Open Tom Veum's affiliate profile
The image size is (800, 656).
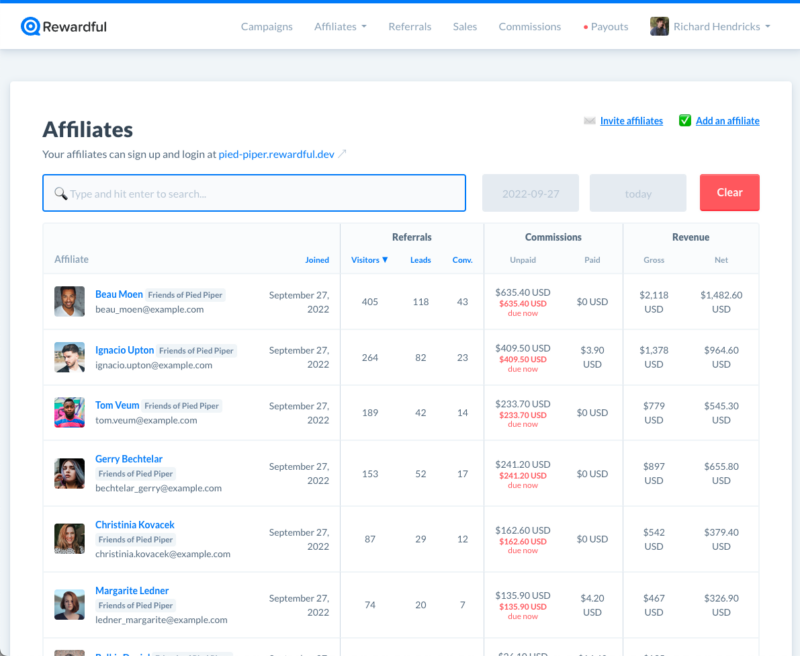point(117,405)
